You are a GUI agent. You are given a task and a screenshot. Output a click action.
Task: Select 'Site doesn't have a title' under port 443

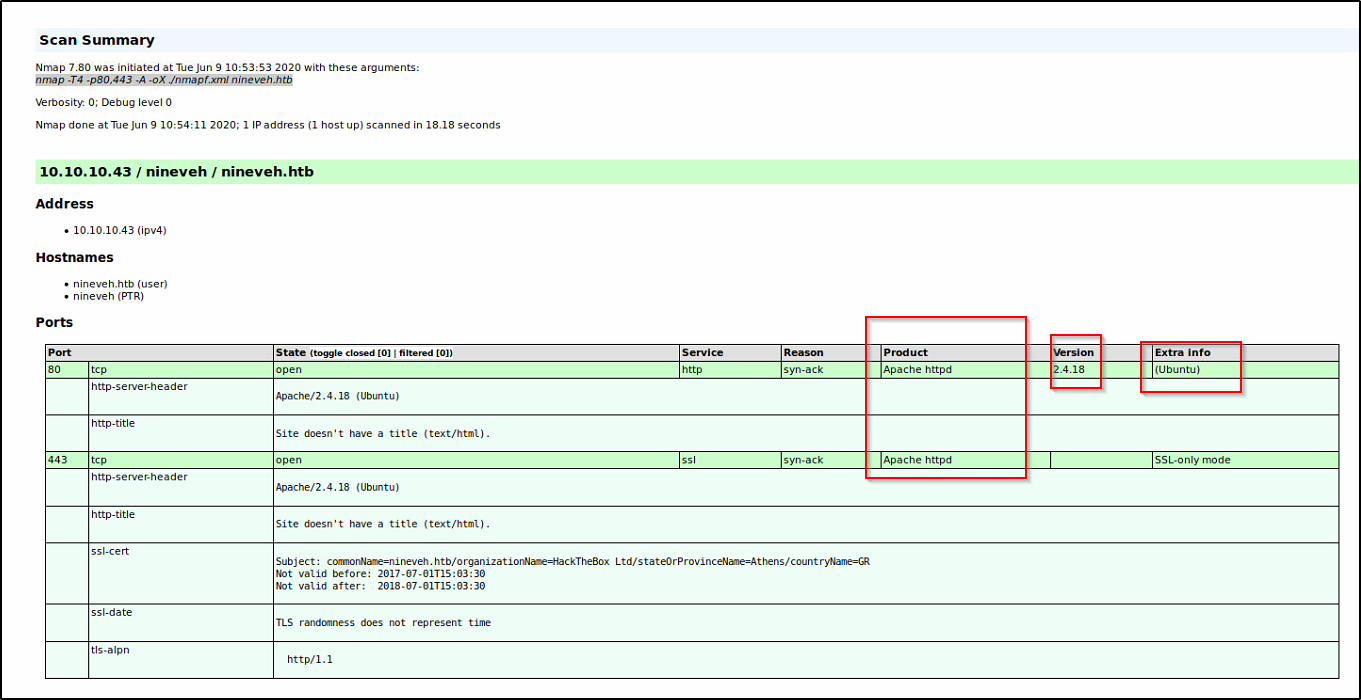(383, 524)
